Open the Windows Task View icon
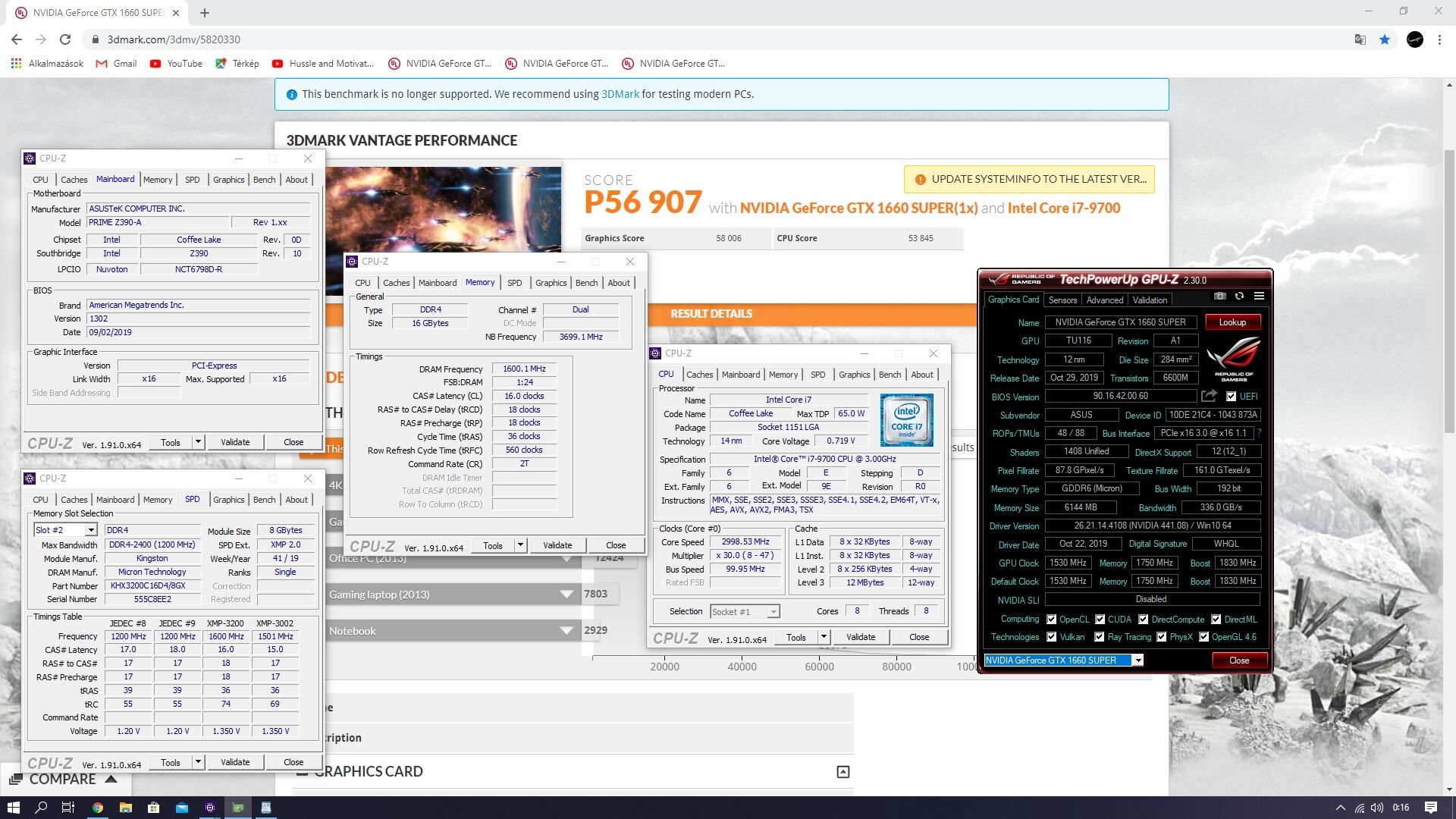The height and width of the screenshot is (819, 1456). click(67, 808)
